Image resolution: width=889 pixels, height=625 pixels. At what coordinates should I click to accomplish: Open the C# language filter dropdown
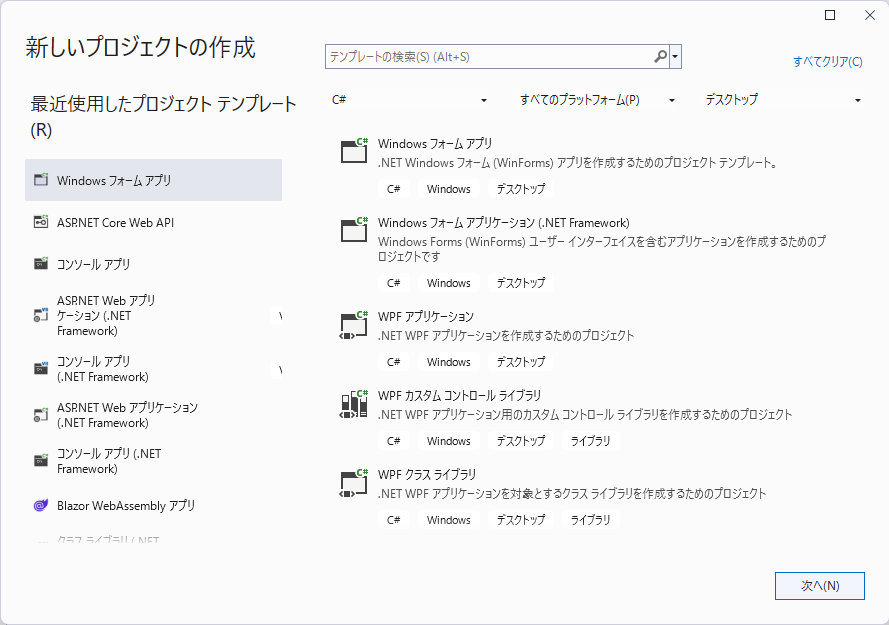[x=410, y=100]
